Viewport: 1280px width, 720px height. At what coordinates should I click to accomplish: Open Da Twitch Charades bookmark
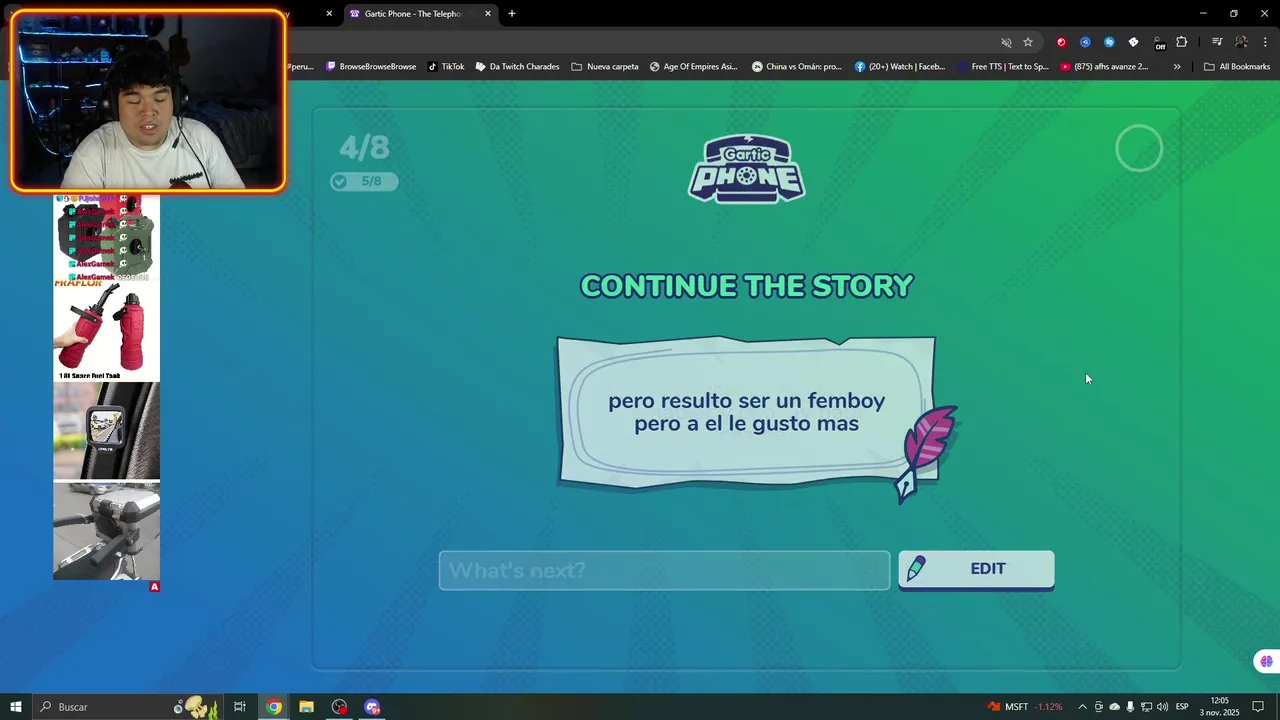point(517,67)
